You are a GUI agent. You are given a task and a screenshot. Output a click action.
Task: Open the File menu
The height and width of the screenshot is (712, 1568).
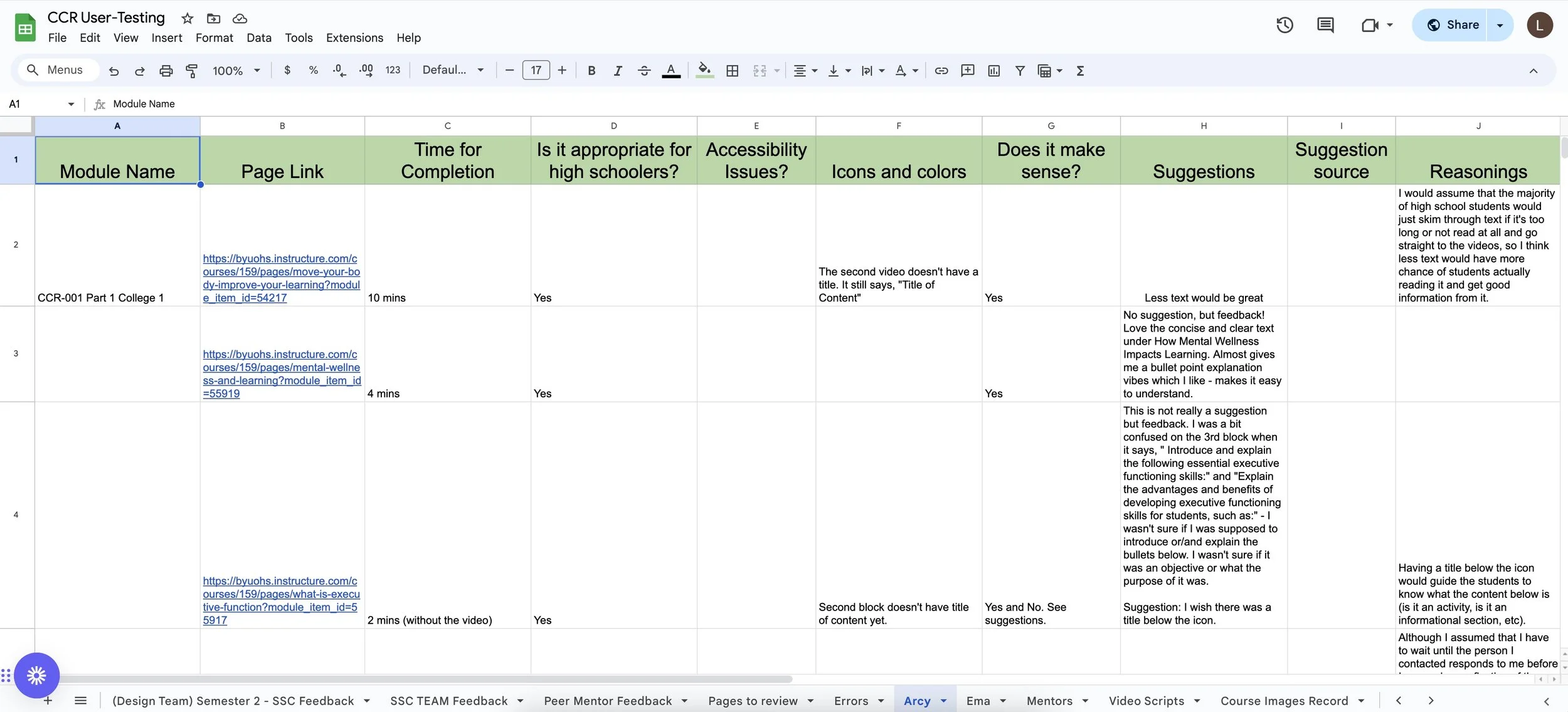(57, 38)
